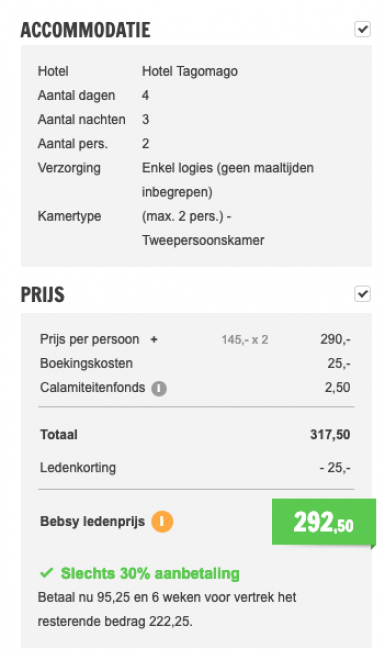The height and width of the screenshot is (660, 385).
Task: Click the PRIJS section heading
Action: (x=42, y=294)
